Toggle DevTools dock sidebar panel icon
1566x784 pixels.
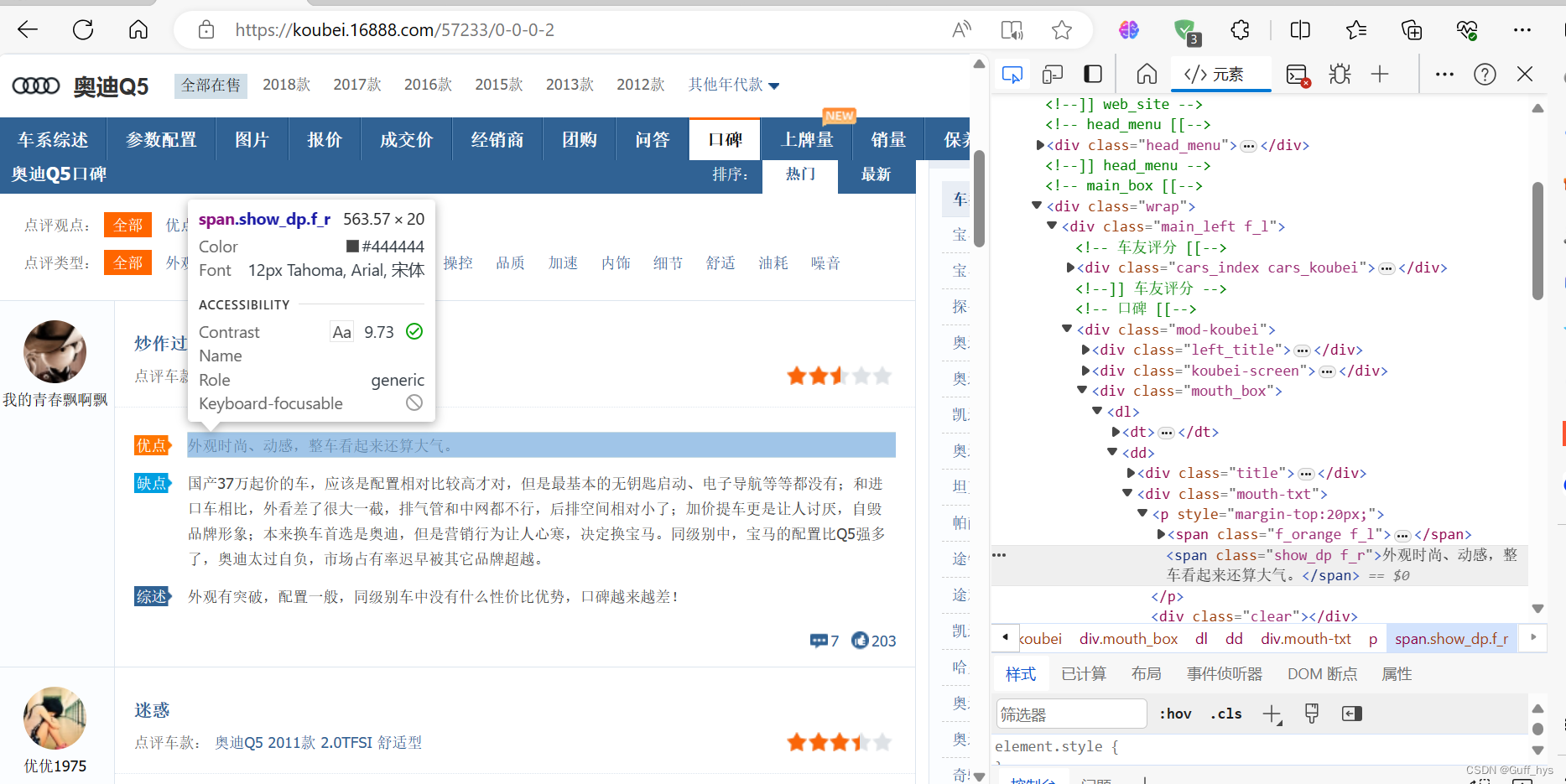(x=1093, y=75)
